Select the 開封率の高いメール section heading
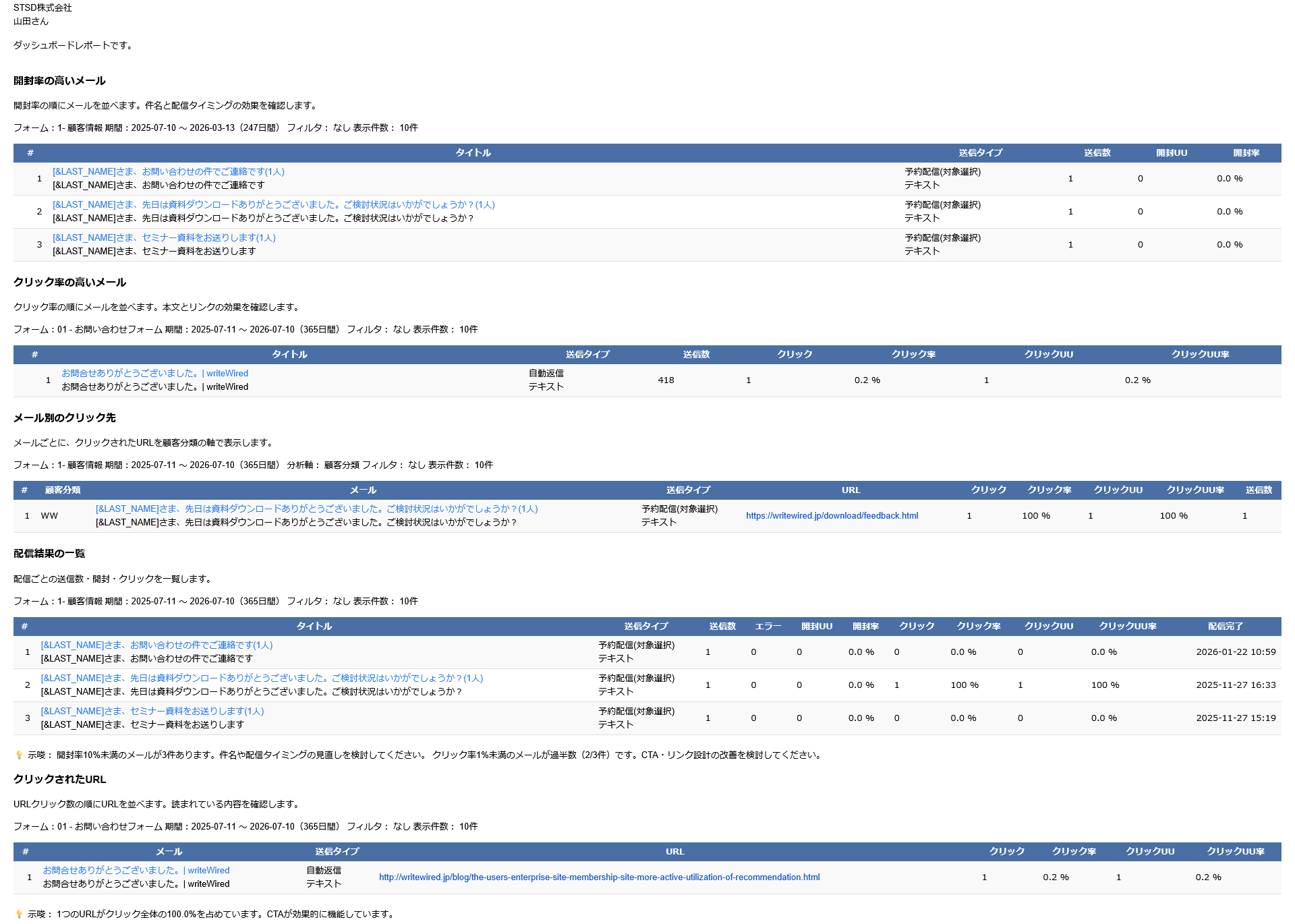The height and width of the screenshot is (924, 1295). [x=59, y=81]
